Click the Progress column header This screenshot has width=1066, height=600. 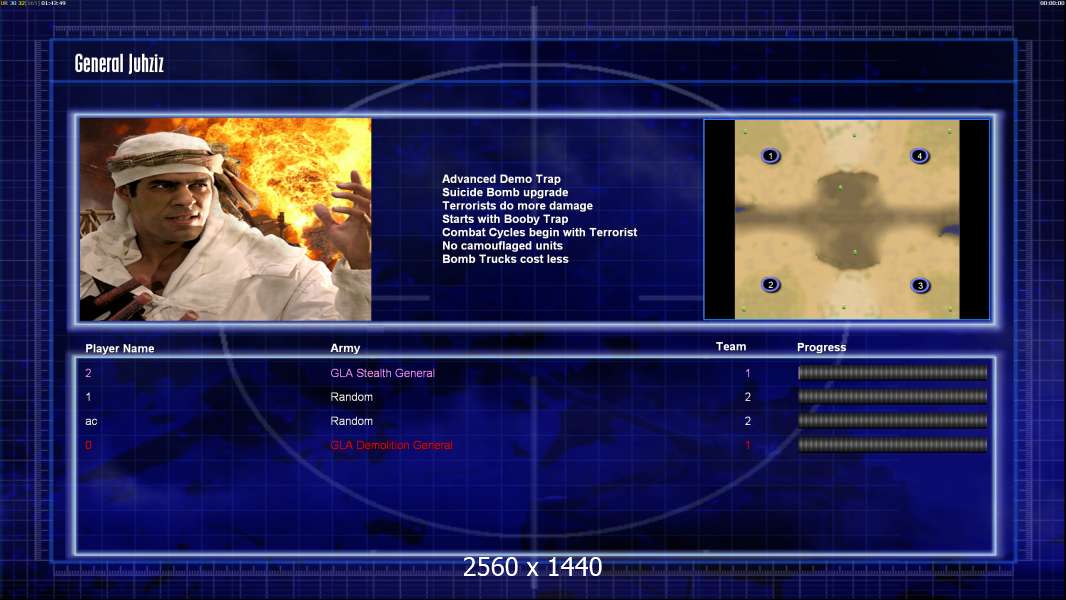[x=821, y=347]
